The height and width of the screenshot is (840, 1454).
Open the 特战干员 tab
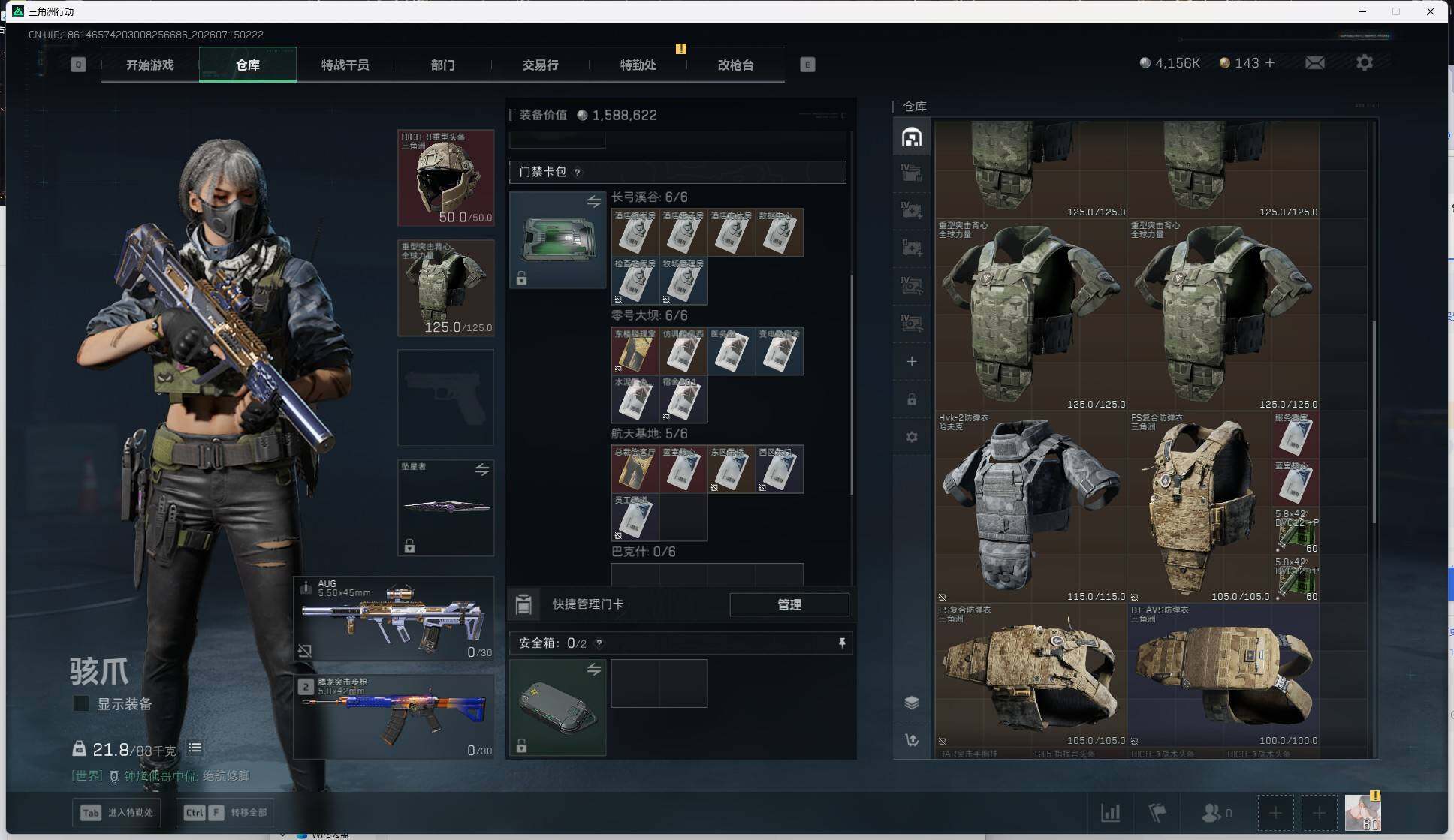click(x=345, y=65)
